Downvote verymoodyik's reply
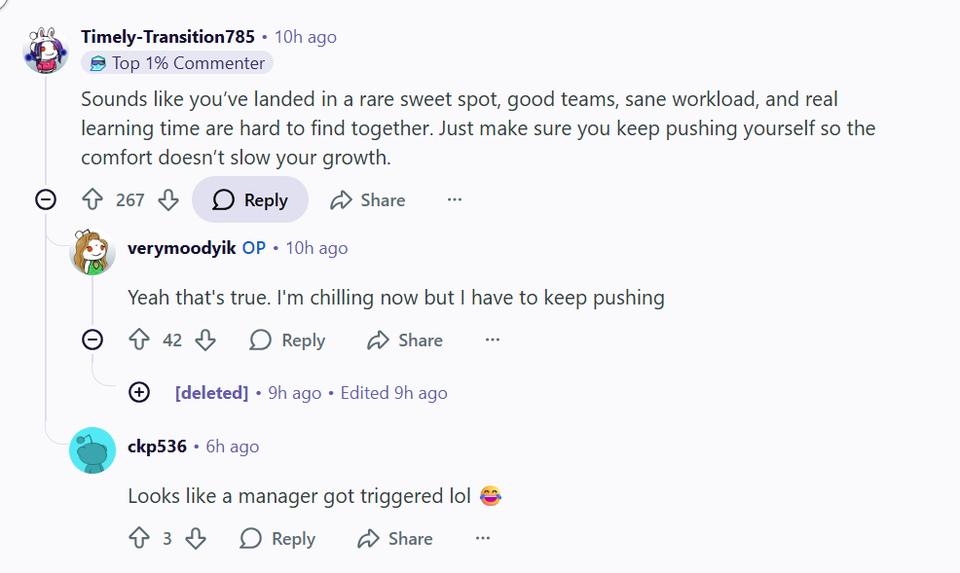Image resolution: width=960 pixels, height=573 pixels. pos(205,340)
